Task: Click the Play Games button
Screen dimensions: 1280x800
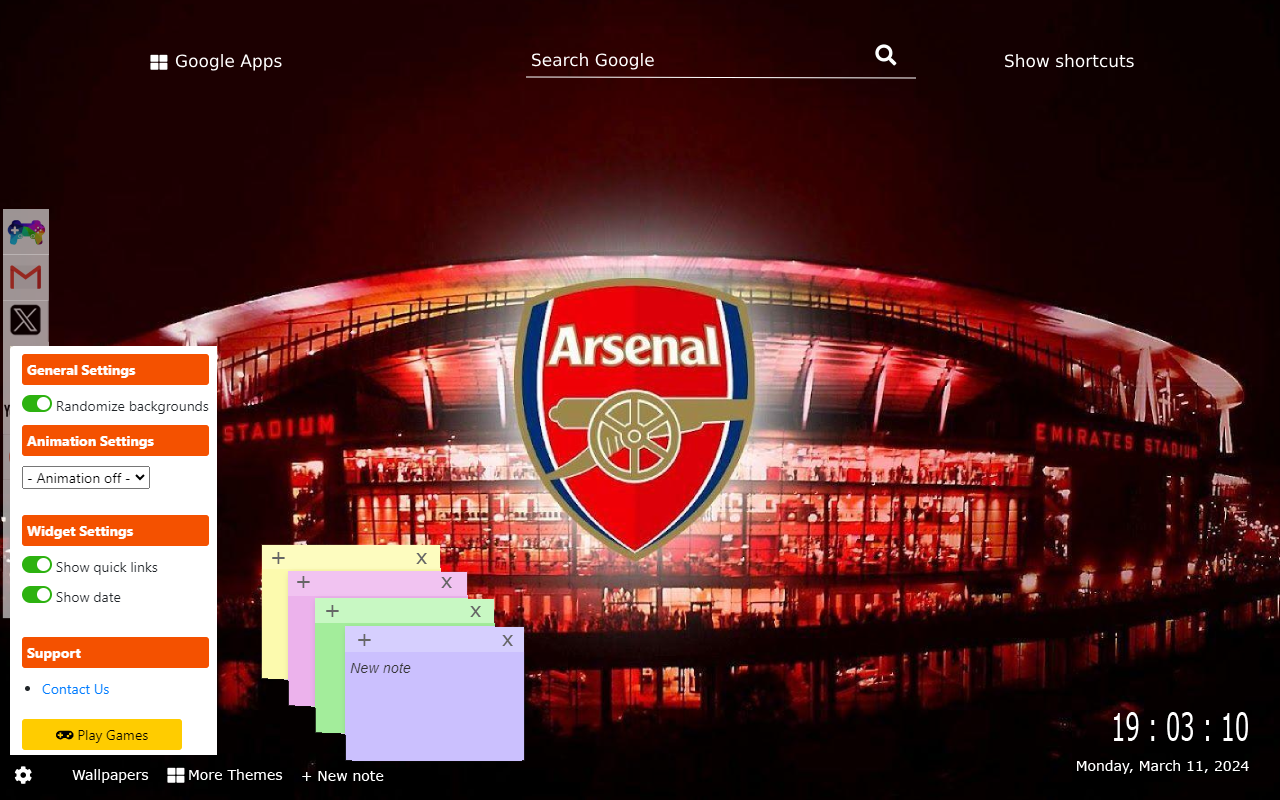Action: click(x=102, y=734)
